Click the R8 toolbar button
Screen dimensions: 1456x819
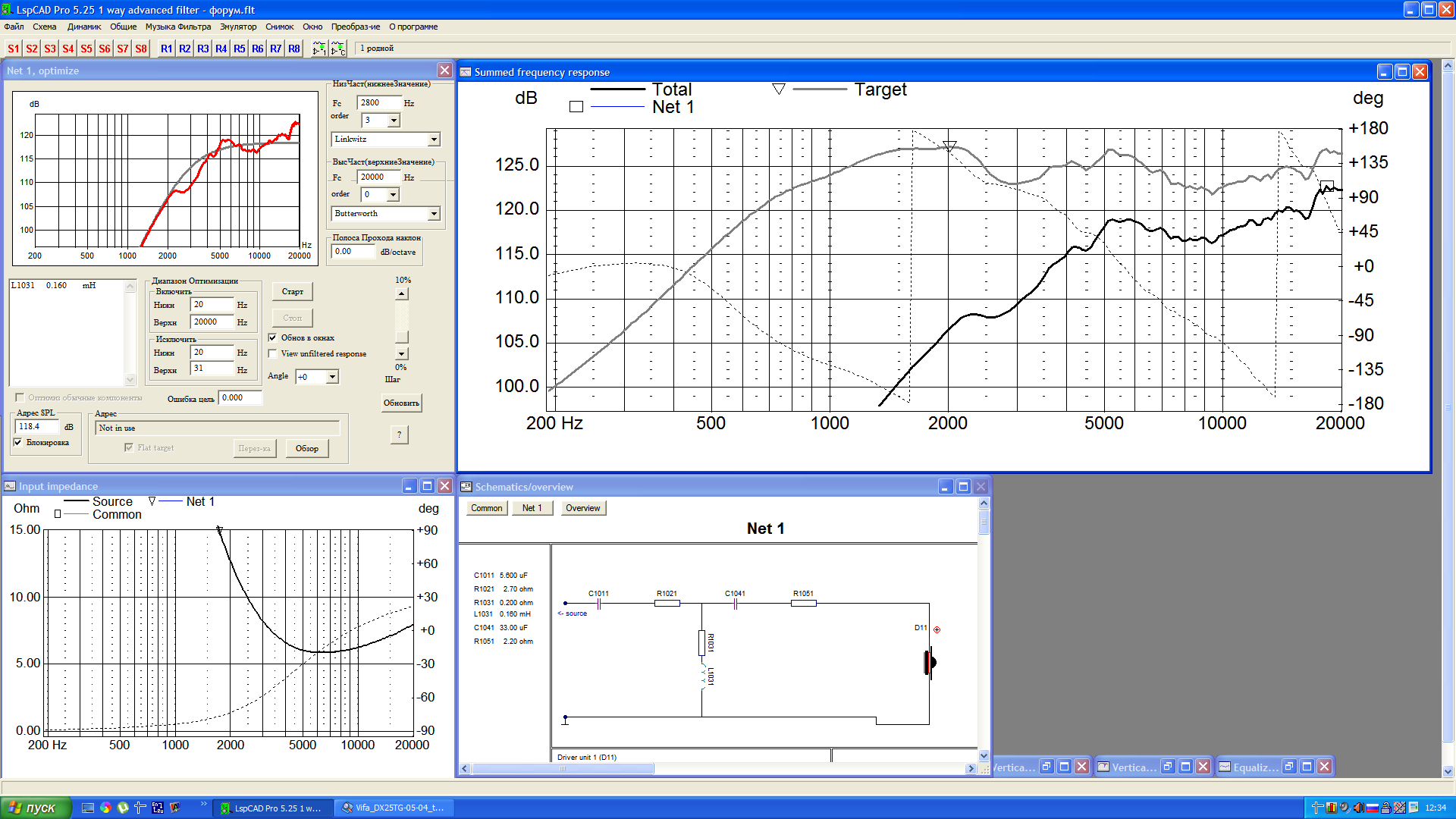[x=293, y=49]
